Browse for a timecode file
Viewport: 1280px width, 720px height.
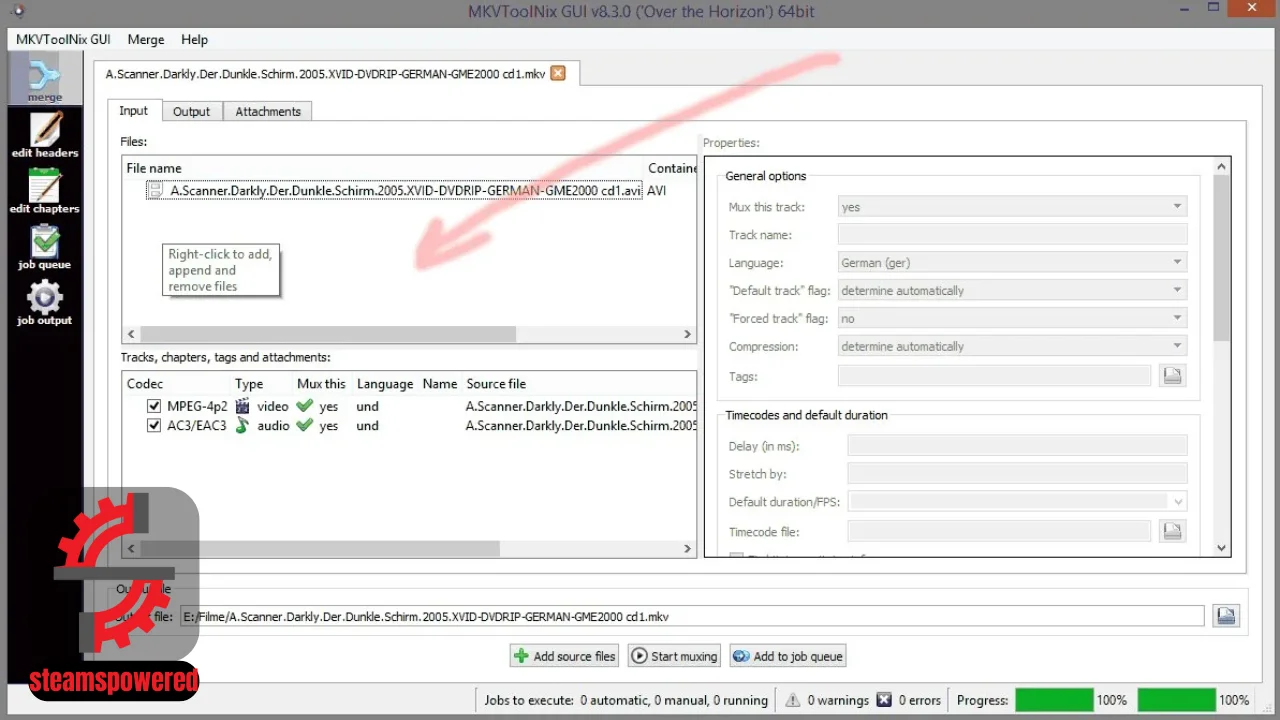(1172, 531)
